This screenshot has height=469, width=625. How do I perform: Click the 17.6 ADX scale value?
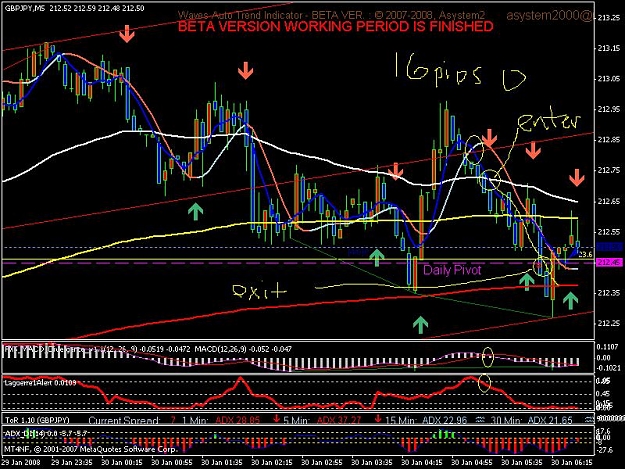point(604,431)
